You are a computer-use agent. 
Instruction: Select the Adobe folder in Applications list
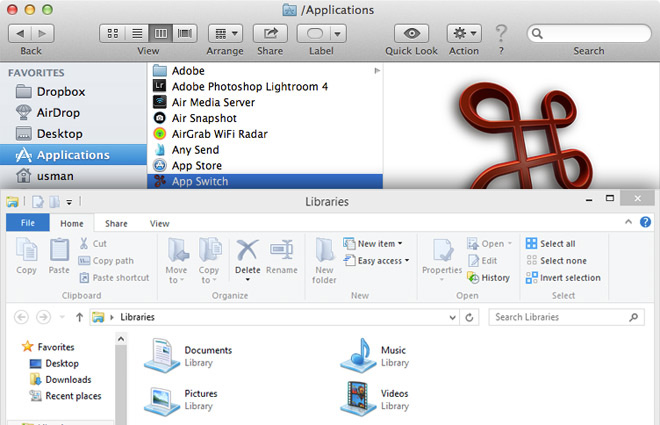click(x=265, y=71)
